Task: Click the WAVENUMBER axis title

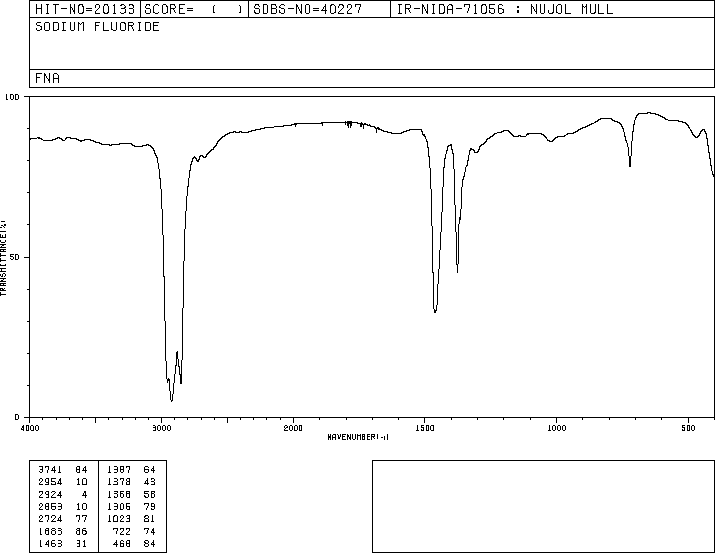Action: (x=358, y=437)
